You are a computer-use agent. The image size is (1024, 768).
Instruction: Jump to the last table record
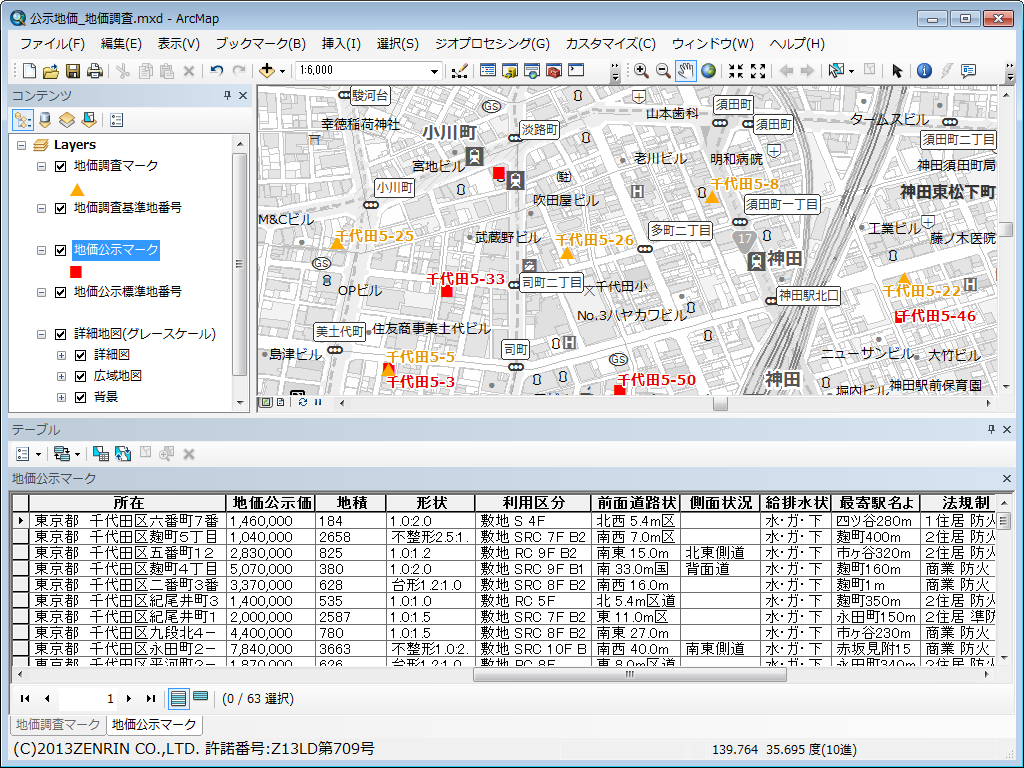(x=151, y=698)
